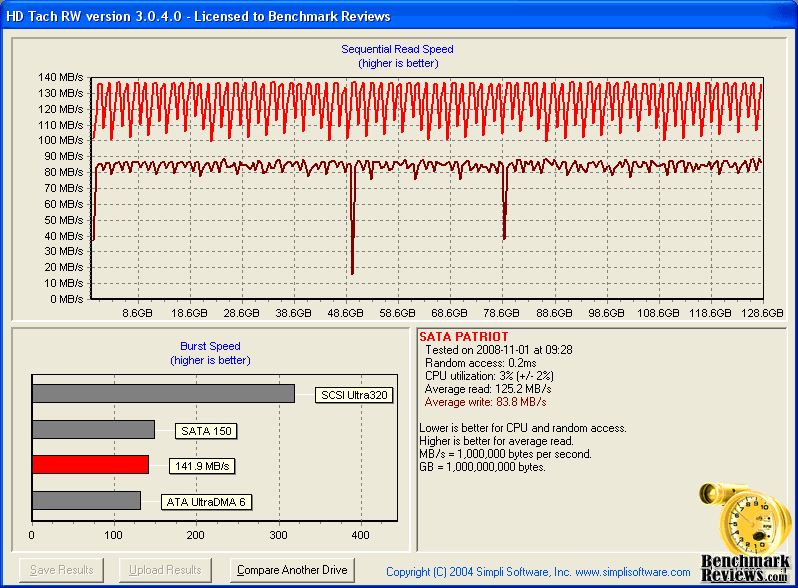798x588 pixels.
Task: Click the 100 MB/s axis label
Action: (61, 140)
